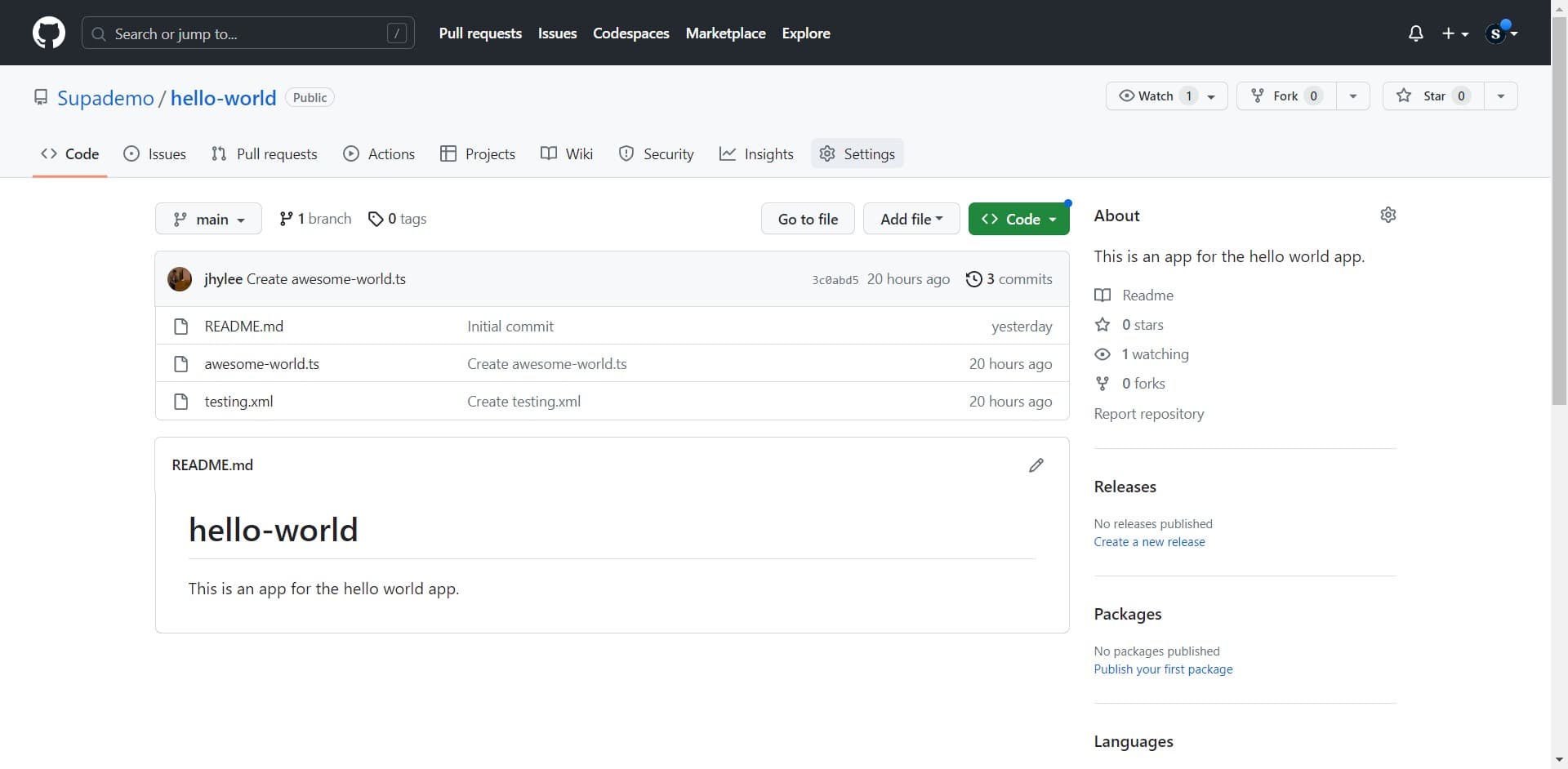Edit README with the pencil icon
The image size is (1568, 769).
coord(1036,465)
